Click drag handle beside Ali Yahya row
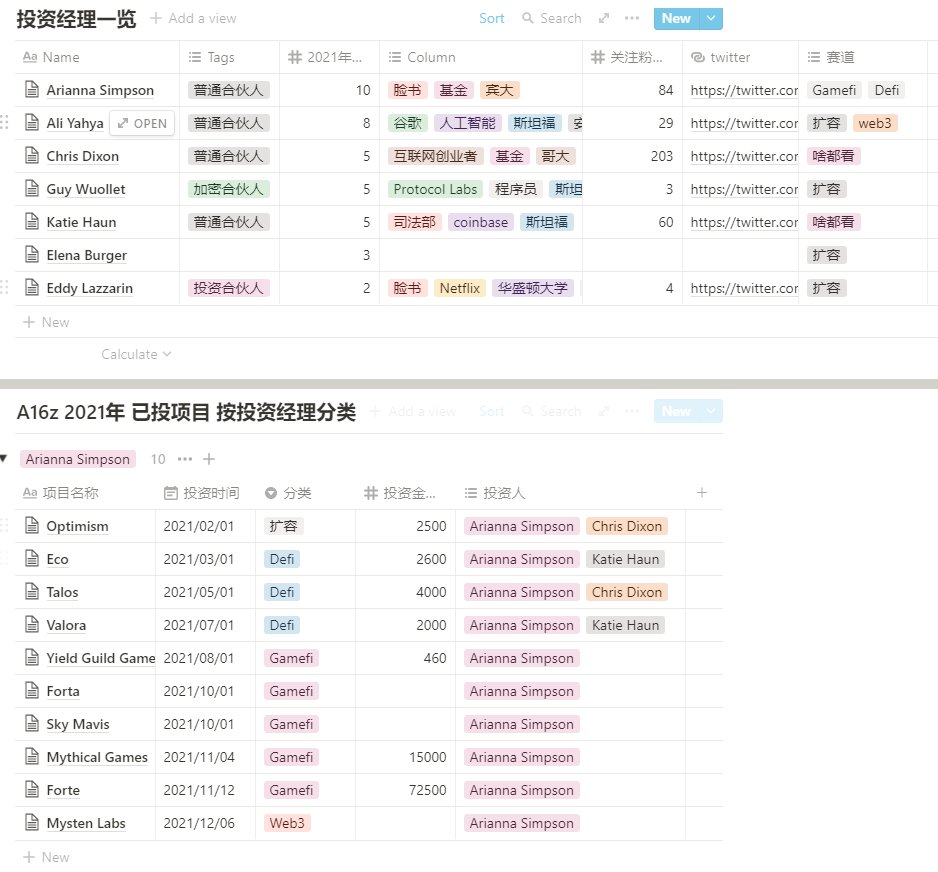Viewport: 938px width, 872px height. tap(4, 123)
